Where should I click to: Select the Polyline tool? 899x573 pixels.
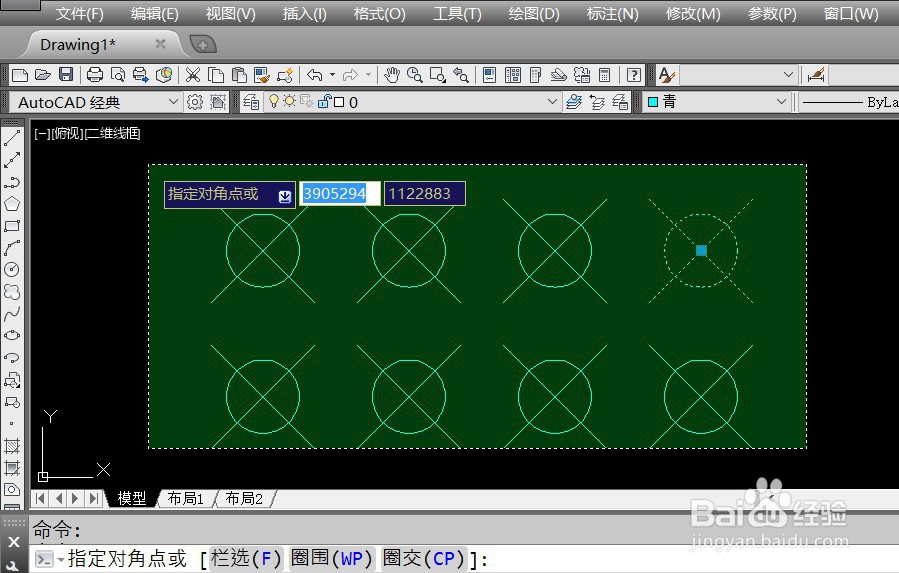click(12, 182)
